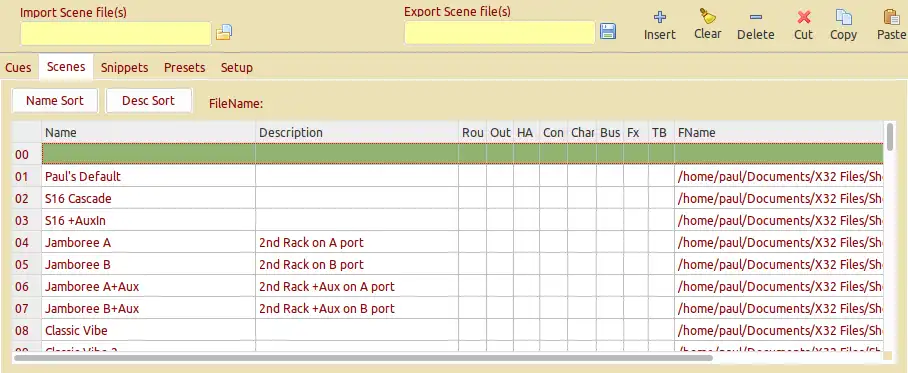Open the Snippets tab

[x=125, y=67]
